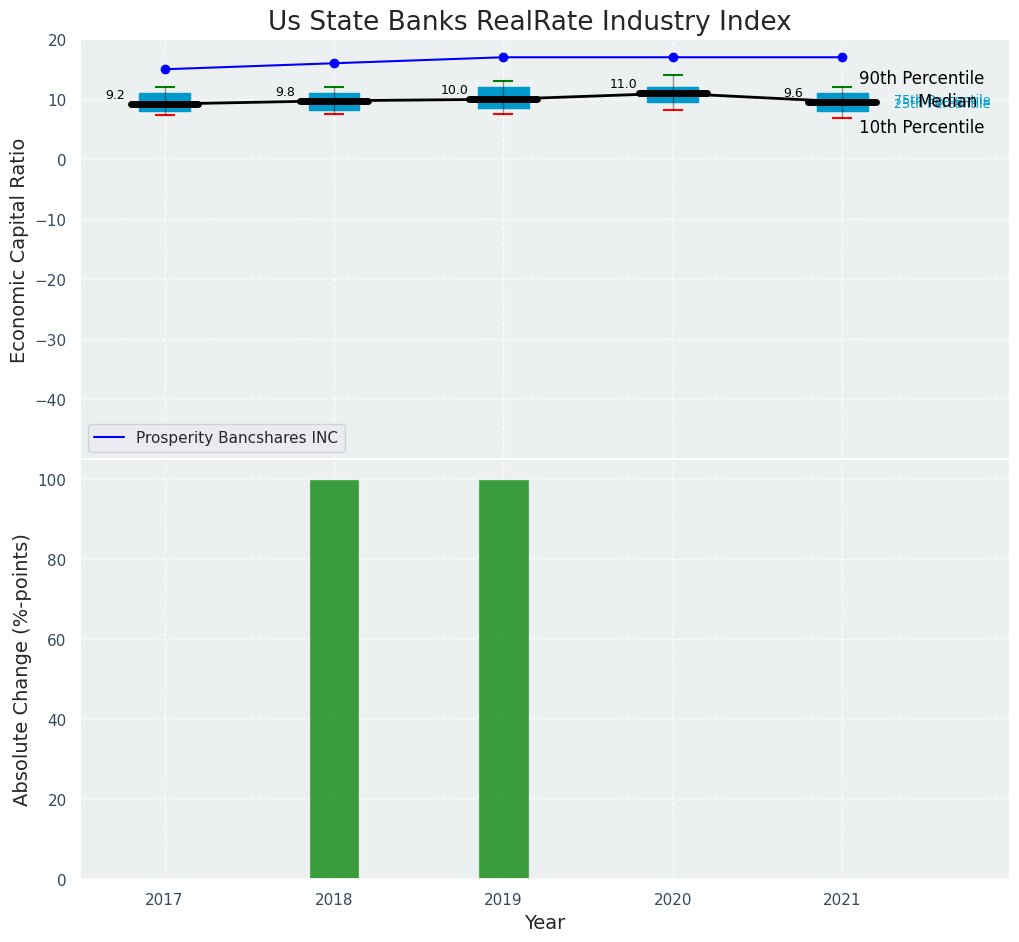Screen dimensions: 1019x942
Task: Click the median value label 9.6
Action: tap(793, 93)
